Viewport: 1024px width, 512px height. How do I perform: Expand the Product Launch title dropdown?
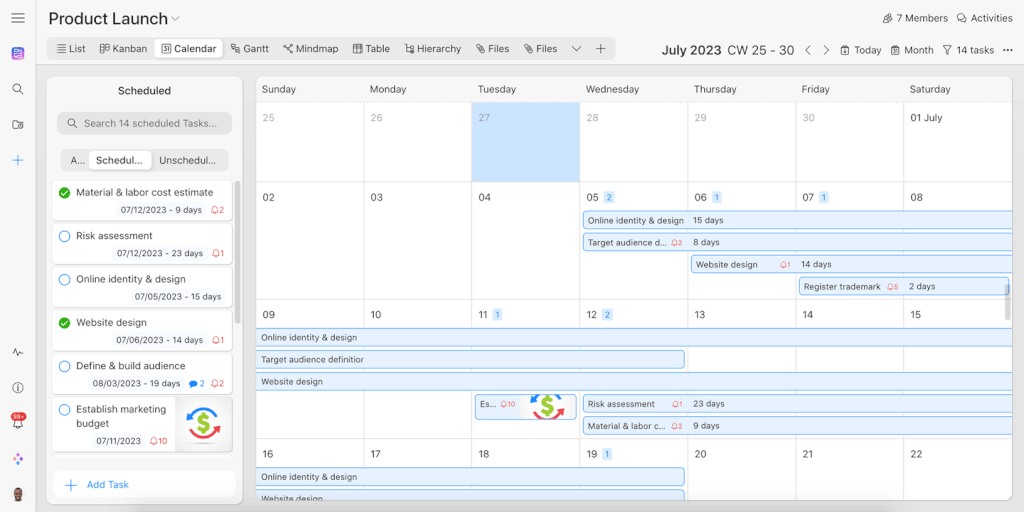(176, 18)
